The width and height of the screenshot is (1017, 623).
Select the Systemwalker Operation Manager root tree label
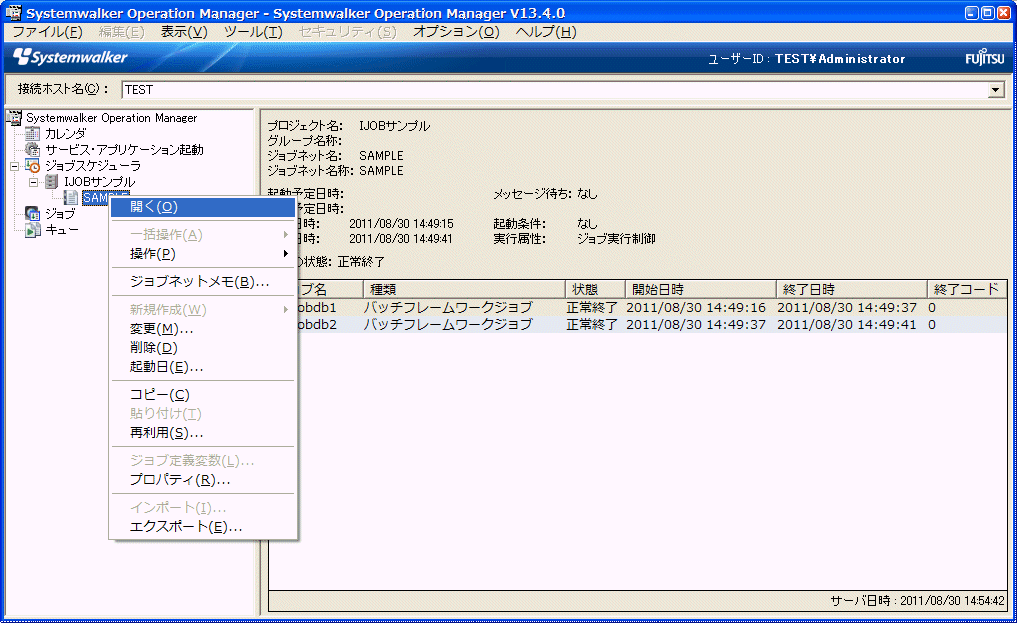112,118
